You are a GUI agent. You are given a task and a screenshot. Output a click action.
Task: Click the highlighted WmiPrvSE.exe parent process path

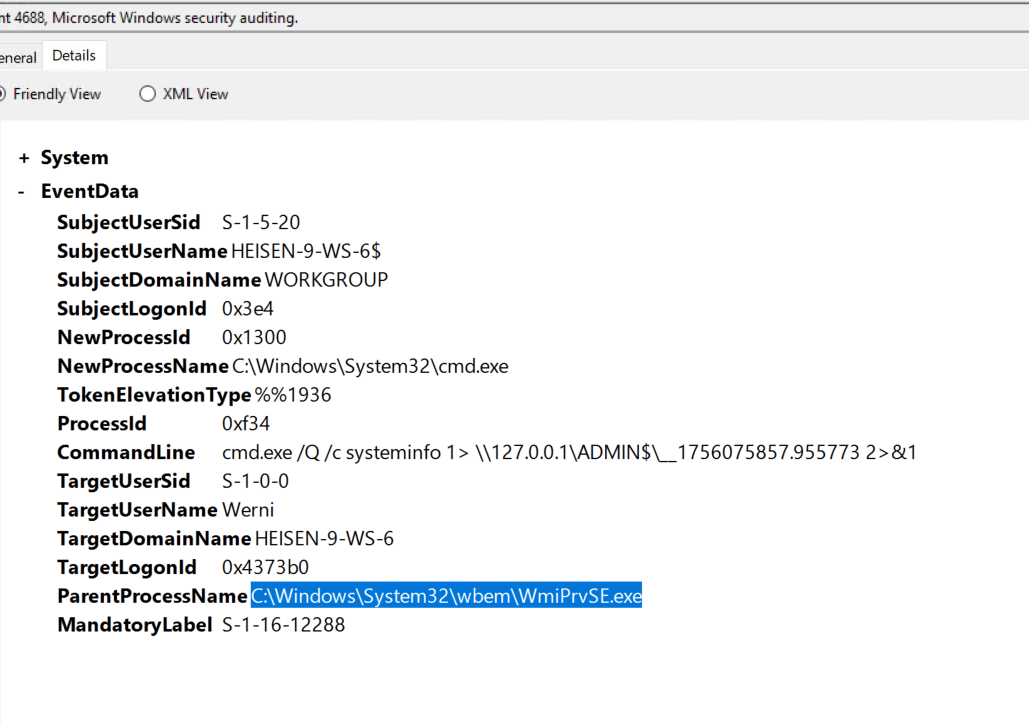tap(446, 597)
